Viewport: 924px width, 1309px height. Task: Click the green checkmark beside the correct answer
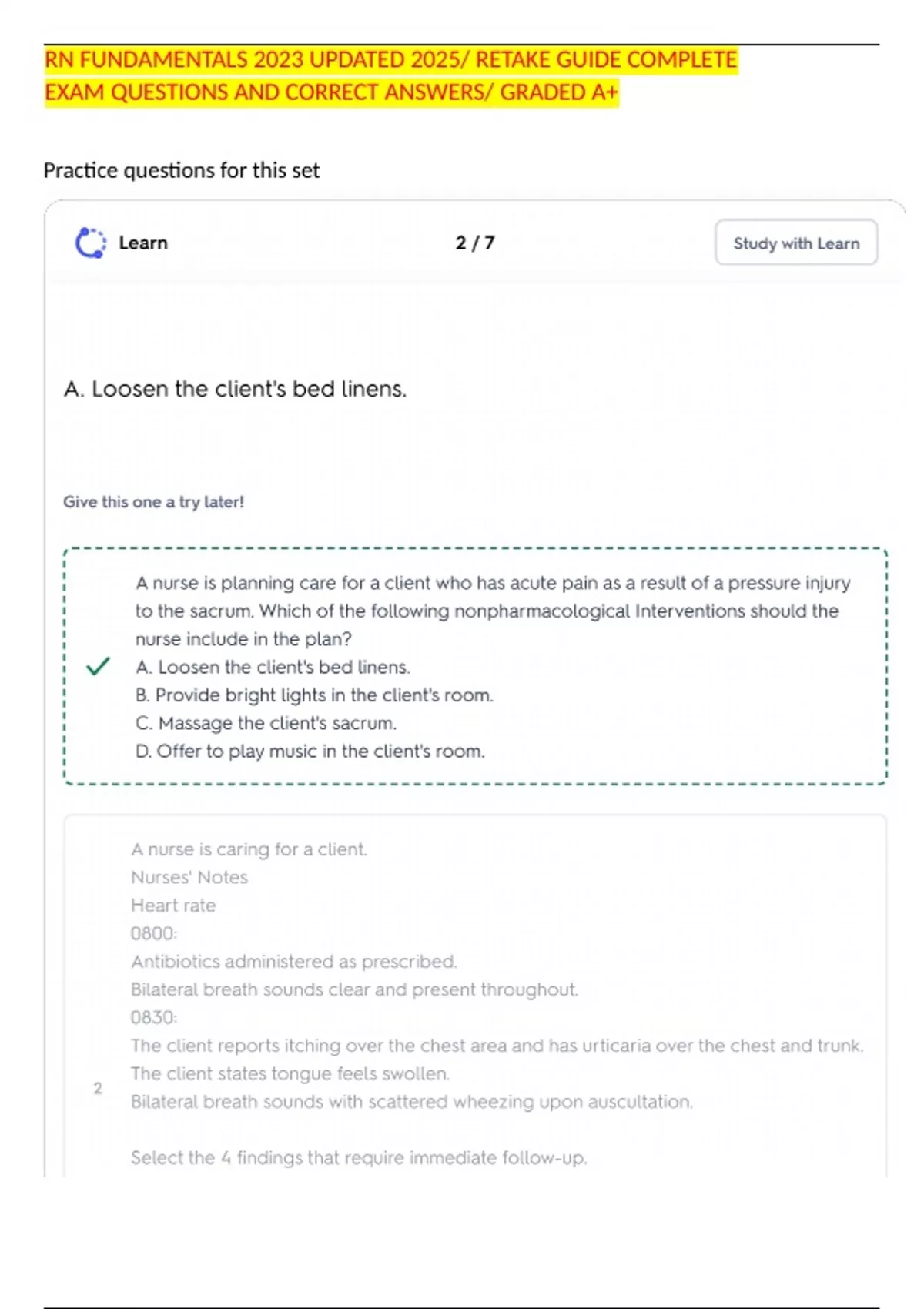(98, 666)
